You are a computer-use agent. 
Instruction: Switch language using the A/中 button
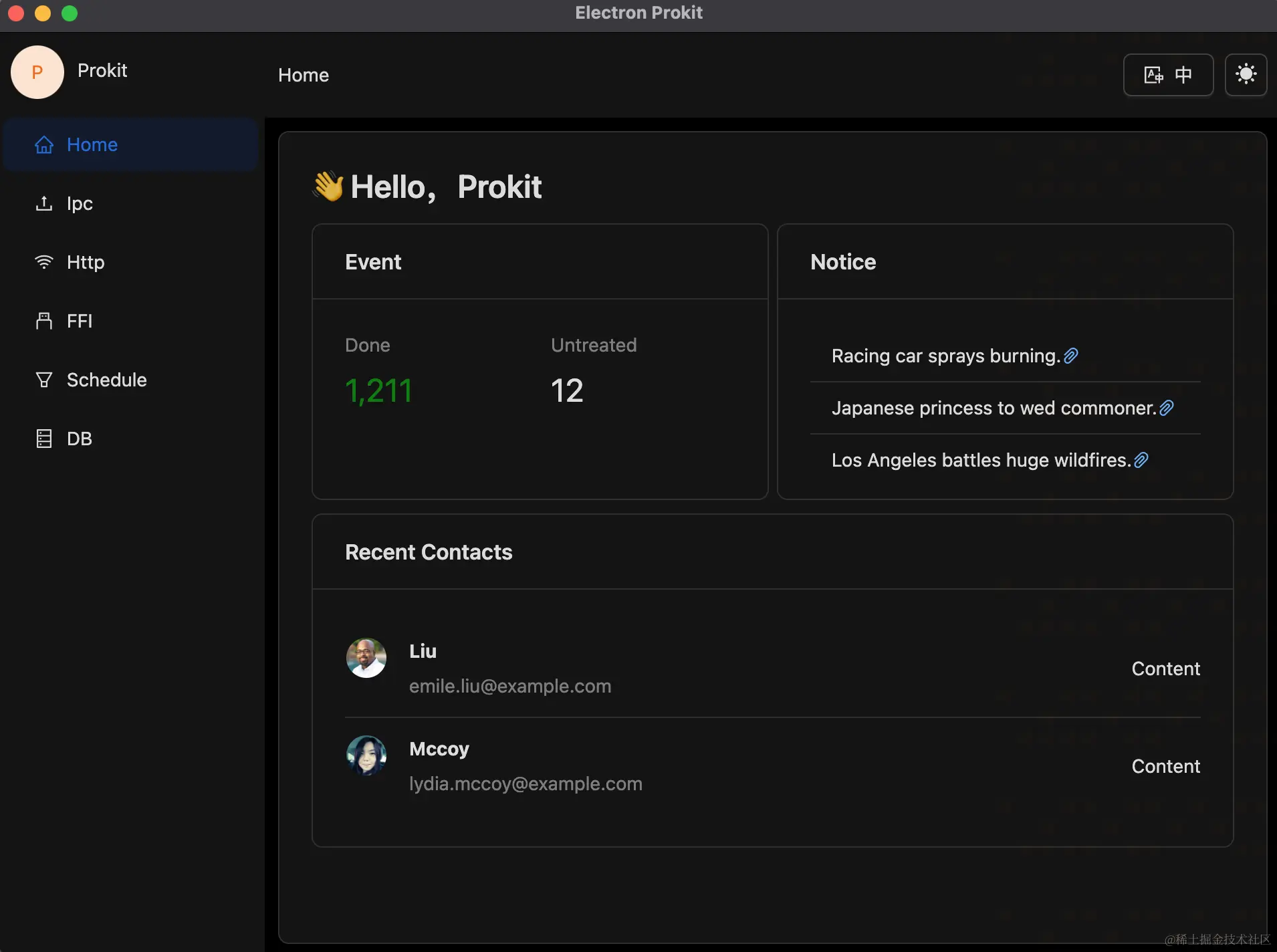(x=1167, y=74)
